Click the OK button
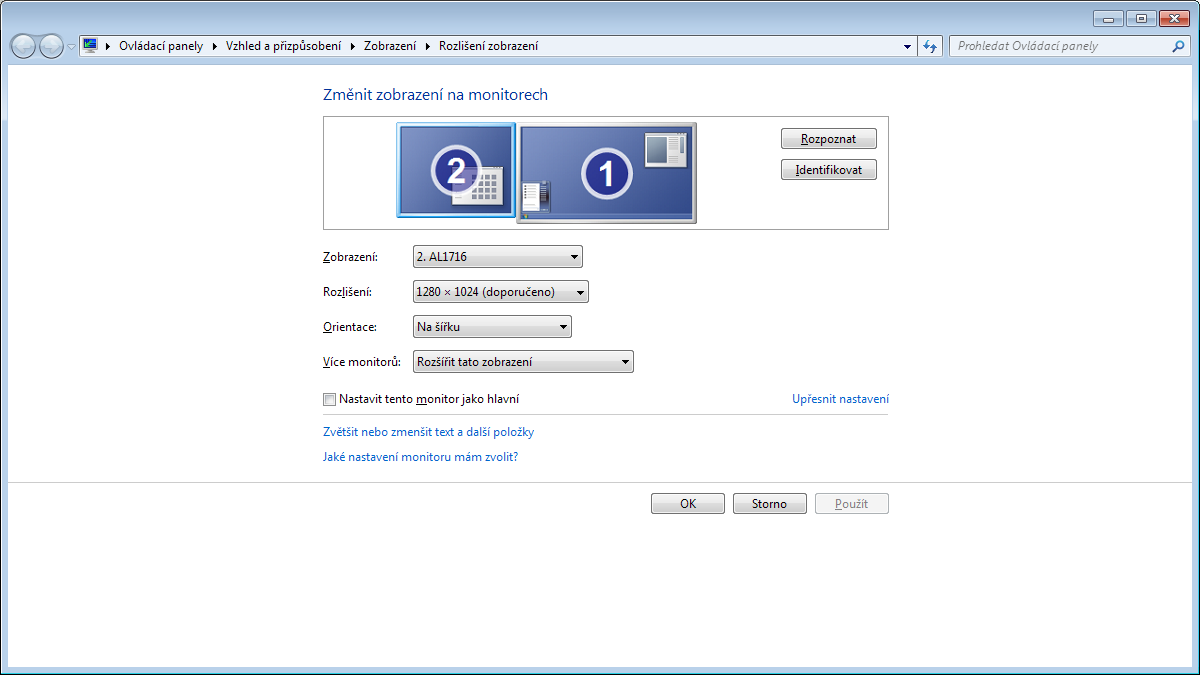The width and height of the screenshot is (1200, 675). click(x=688, y=504)
